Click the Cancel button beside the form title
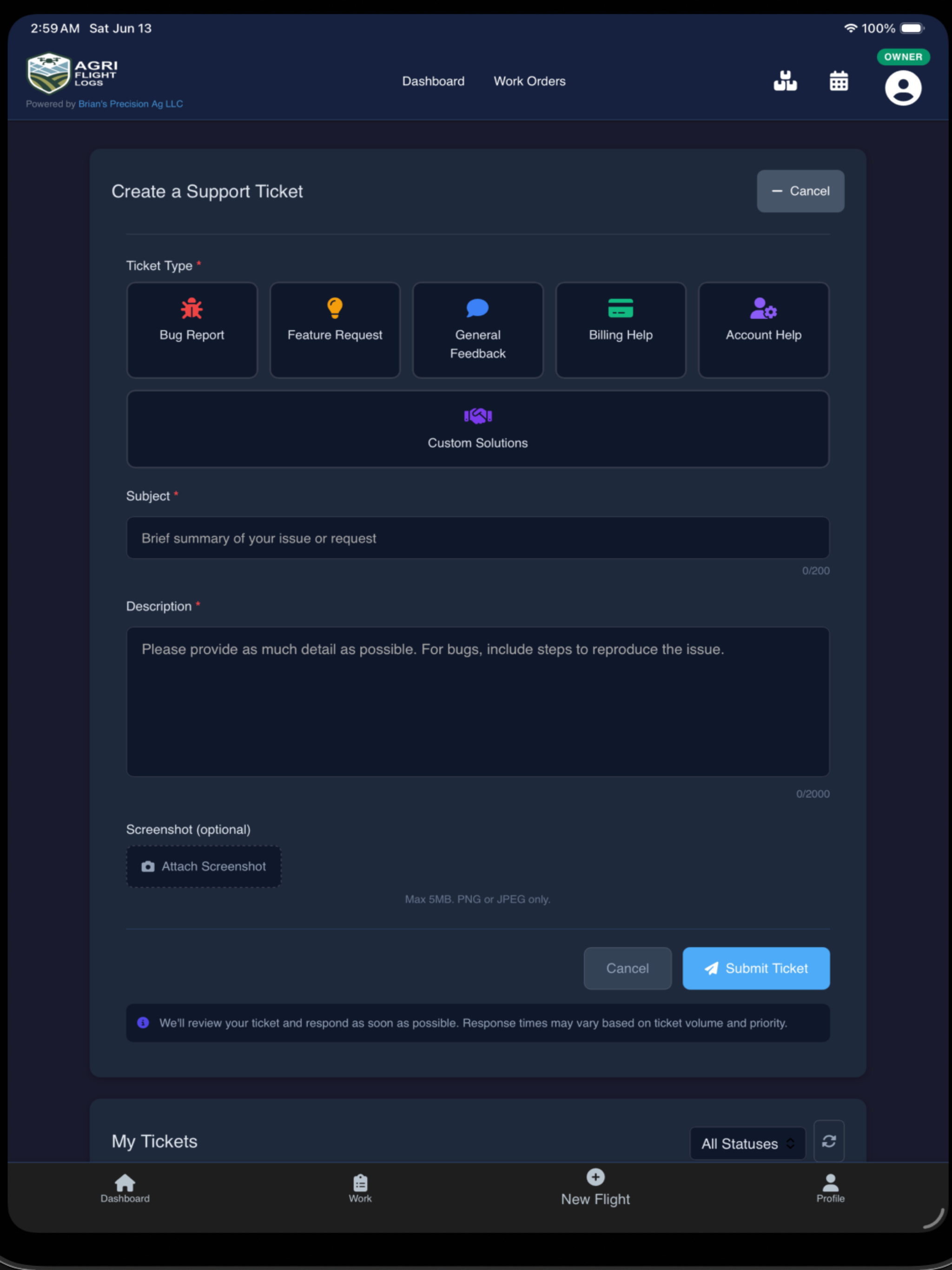The image size is (952, 1270). (800, 191)
